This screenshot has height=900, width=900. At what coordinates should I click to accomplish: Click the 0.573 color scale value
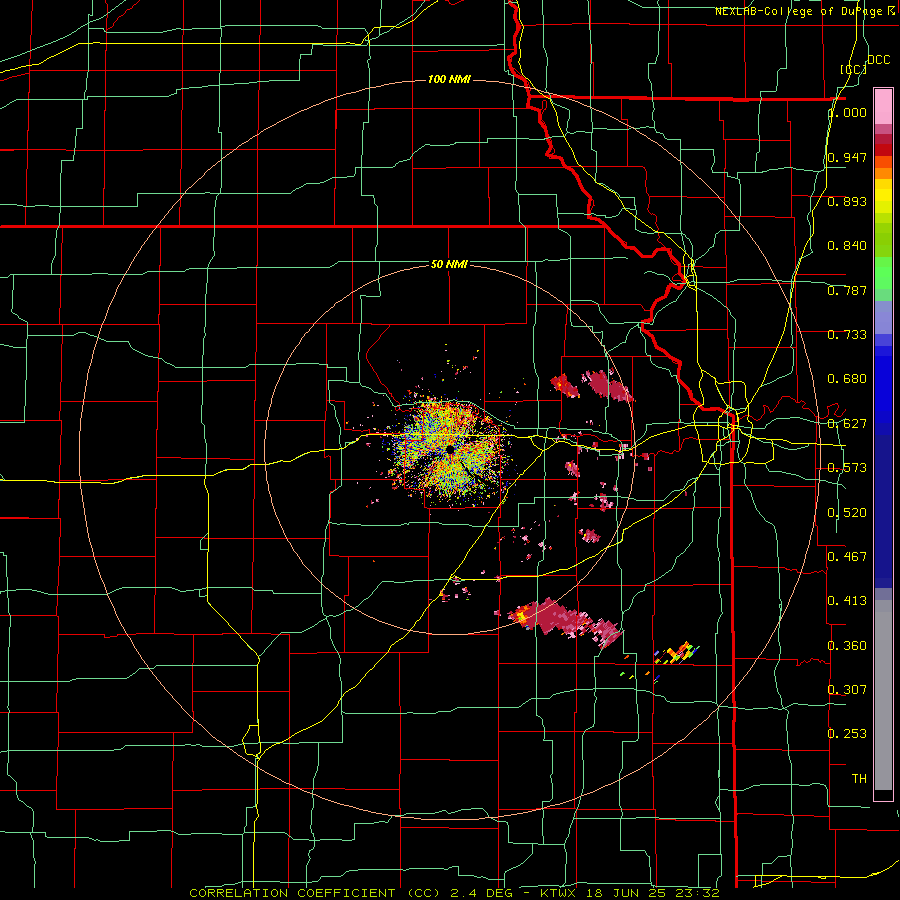(847, 468)
